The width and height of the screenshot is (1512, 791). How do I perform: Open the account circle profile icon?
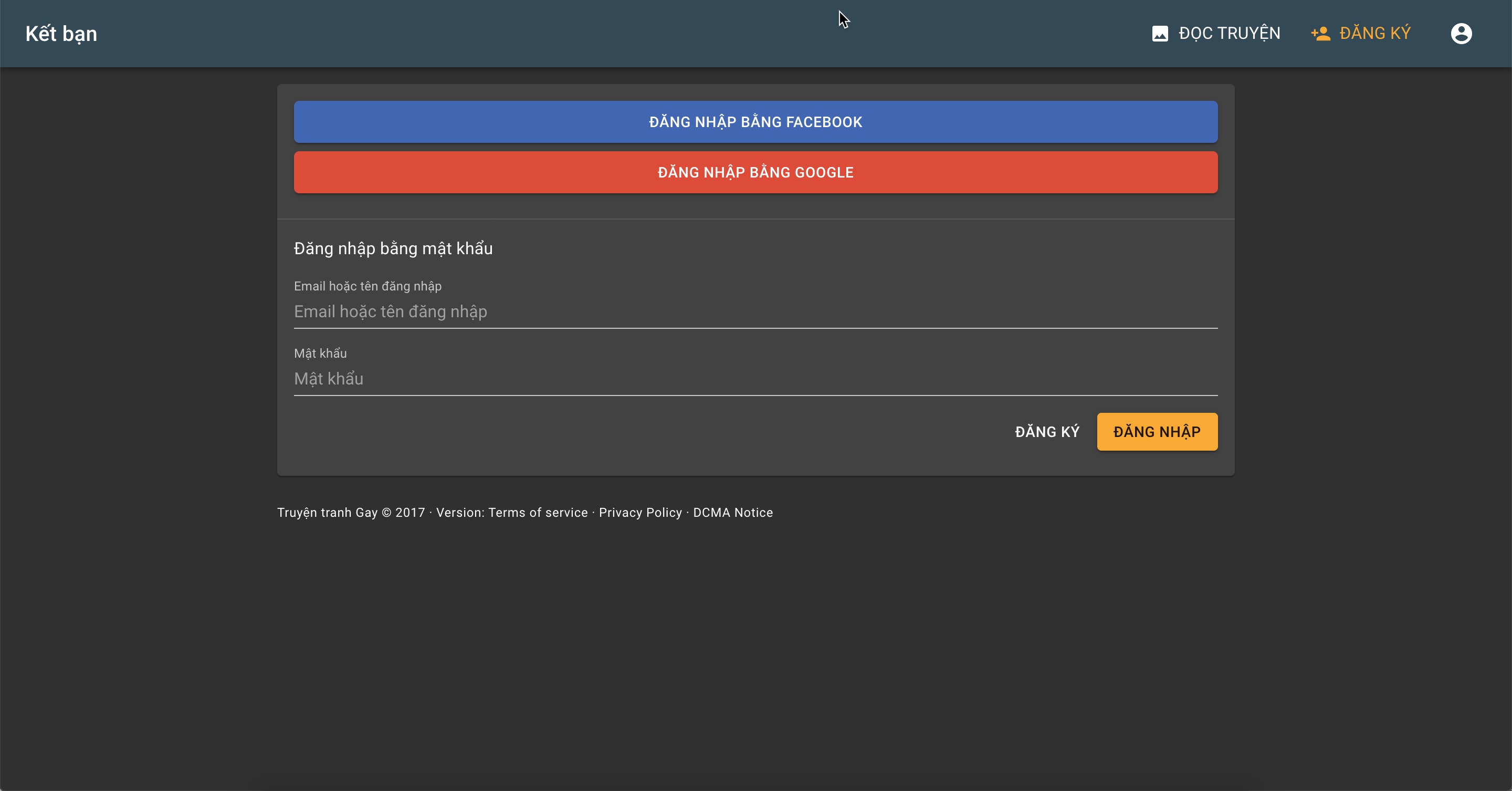tap(1461, 34)
